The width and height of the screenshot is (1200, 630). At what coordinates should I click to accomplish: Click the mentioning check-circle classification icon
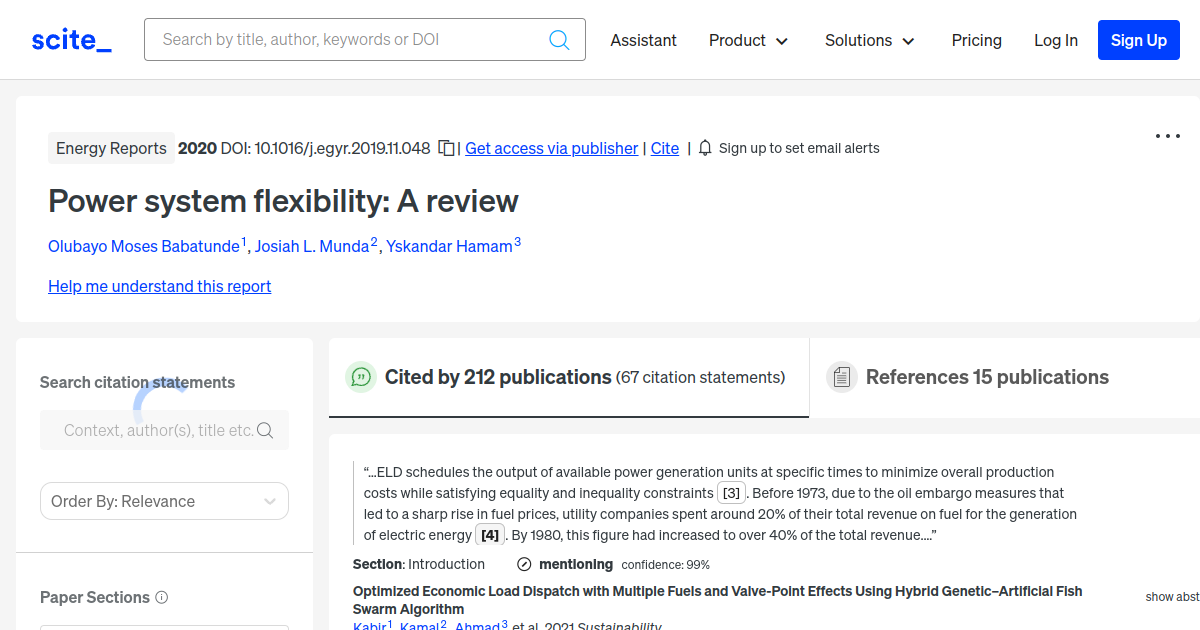coord(524,564)
